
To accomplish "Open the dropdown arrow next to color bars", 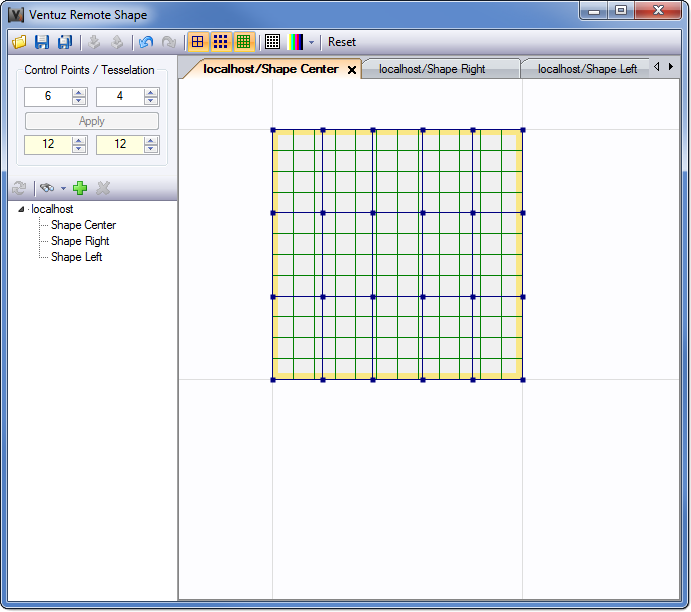I will pyautogui.click(x=311, y=42).
